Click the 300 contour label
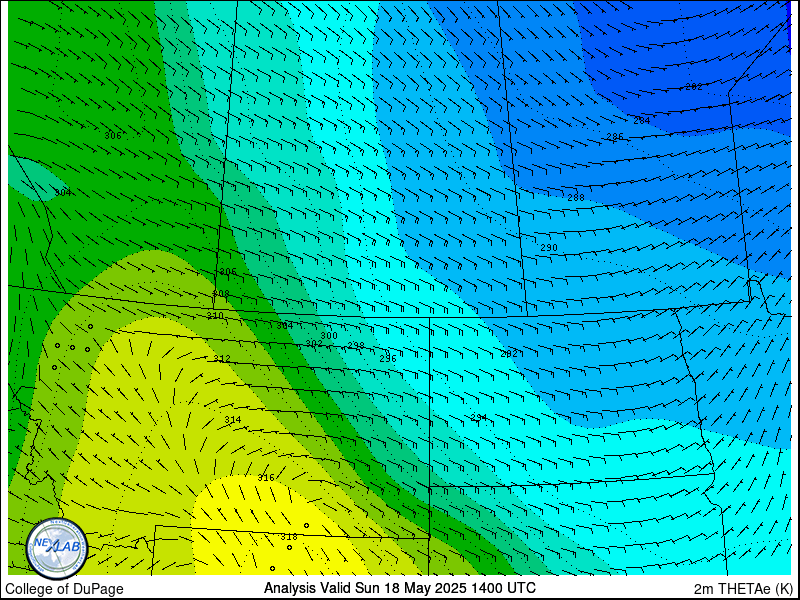The image size is (800, 600). coord(329,336)
